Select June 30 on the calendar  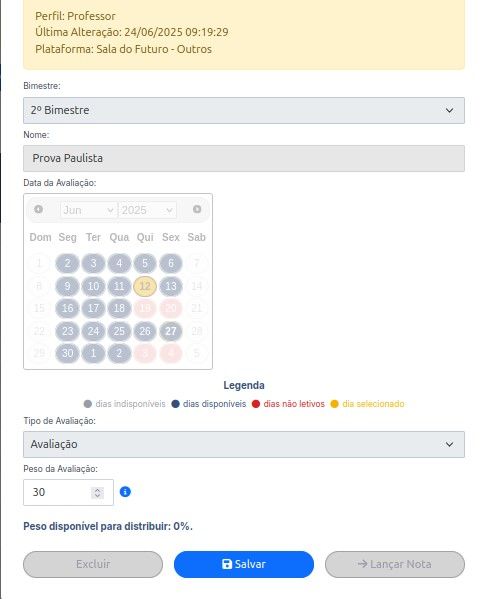(68, 353)
